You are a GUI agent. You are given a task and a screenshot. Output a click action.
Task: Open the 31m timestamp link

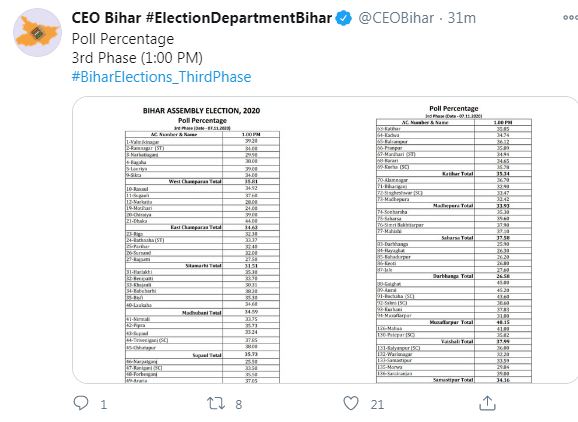click(462, 18)
